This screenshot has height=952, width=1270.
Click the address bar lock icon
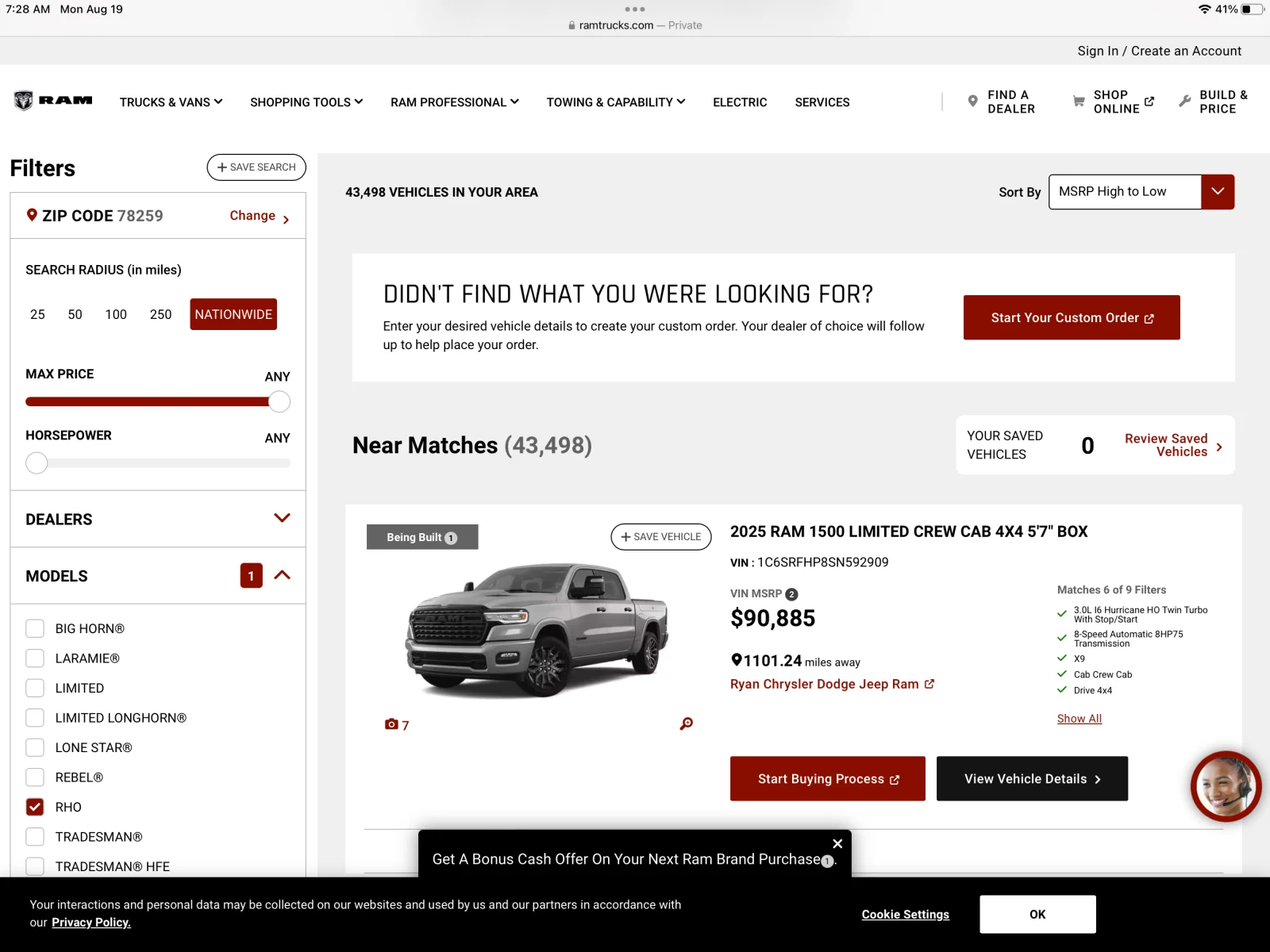point(571,25)
